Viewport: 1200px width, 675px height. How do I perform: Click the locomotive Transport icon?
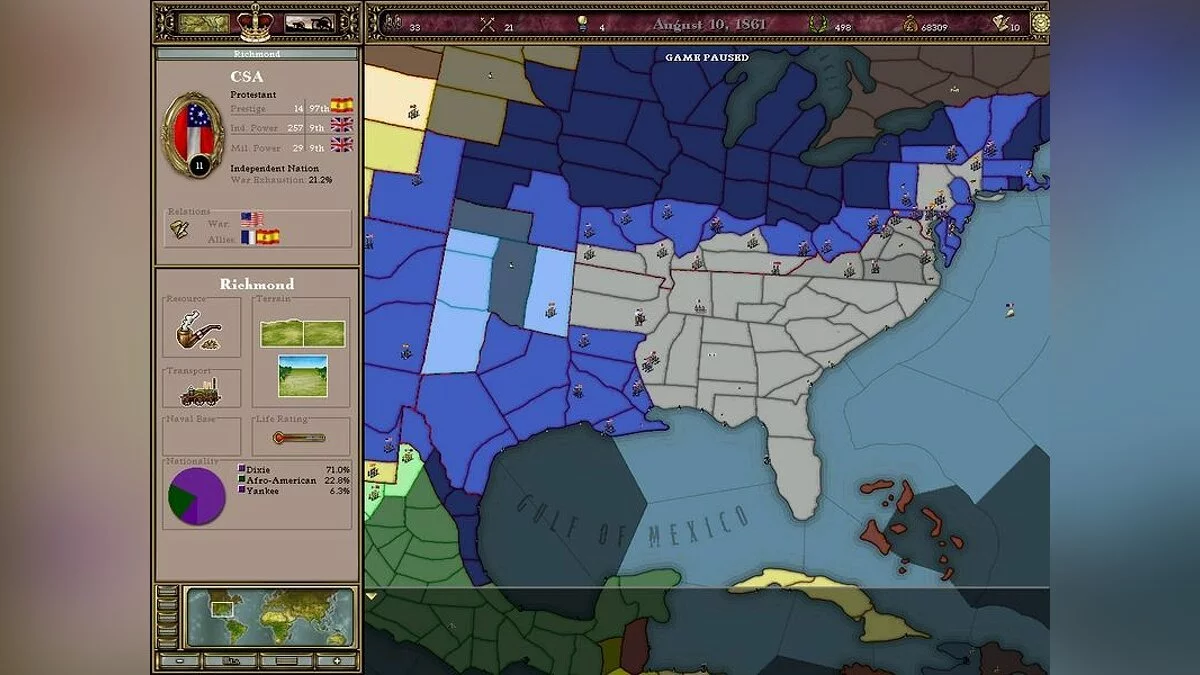point(200,392)
